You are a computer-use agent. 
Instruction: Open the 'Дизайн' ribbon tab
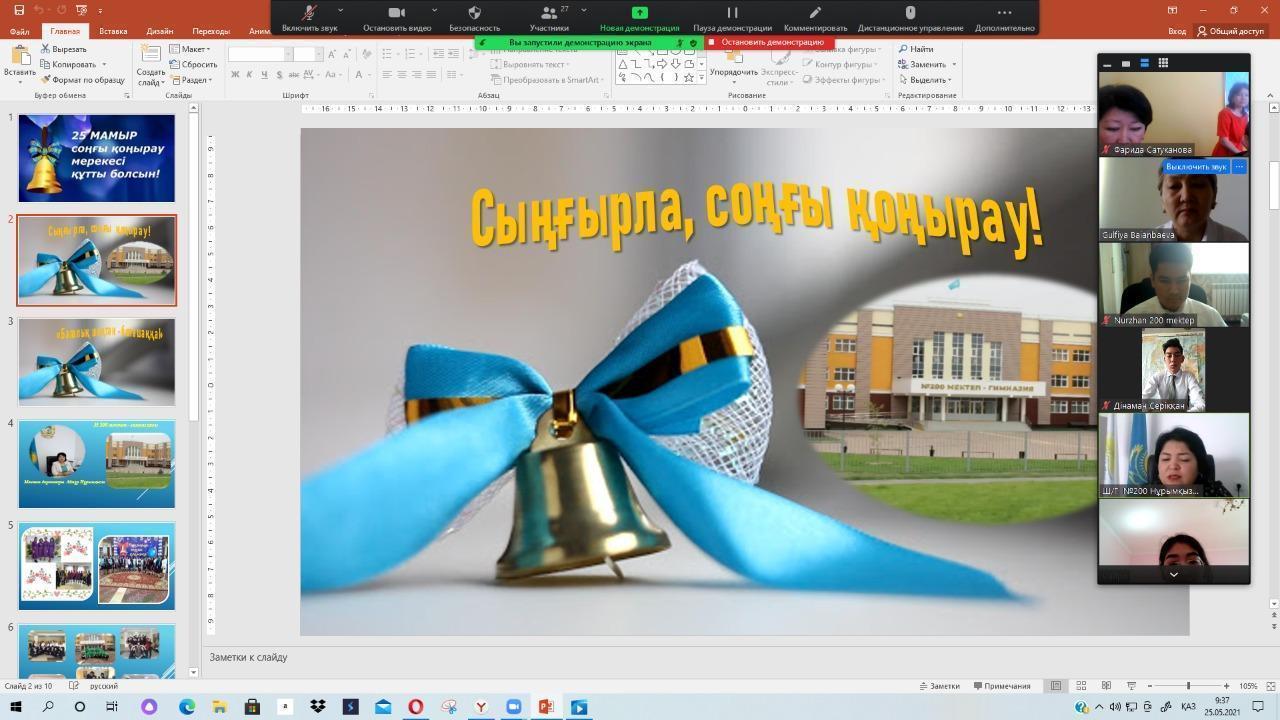pos(159,31)
